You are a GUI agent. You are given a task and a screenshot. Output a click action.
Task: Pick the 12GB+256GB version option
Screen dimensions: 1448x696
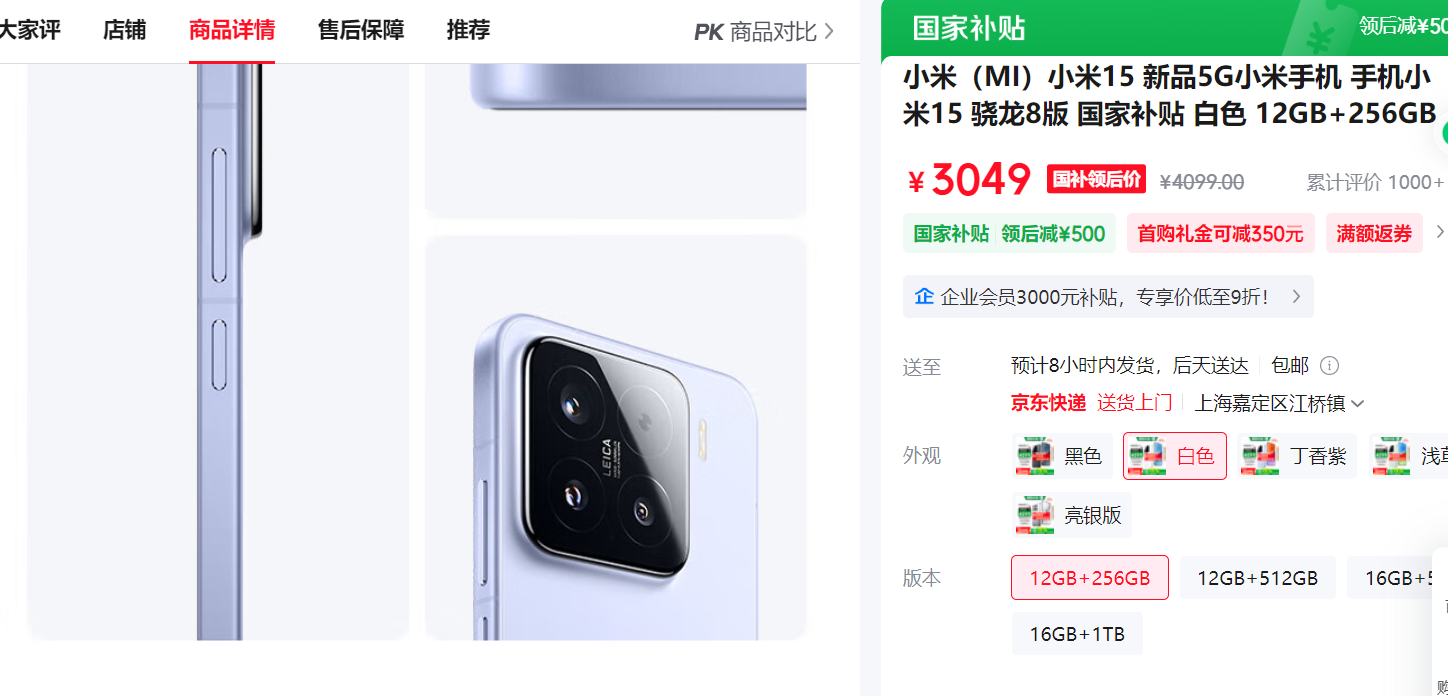(1090, 578)
